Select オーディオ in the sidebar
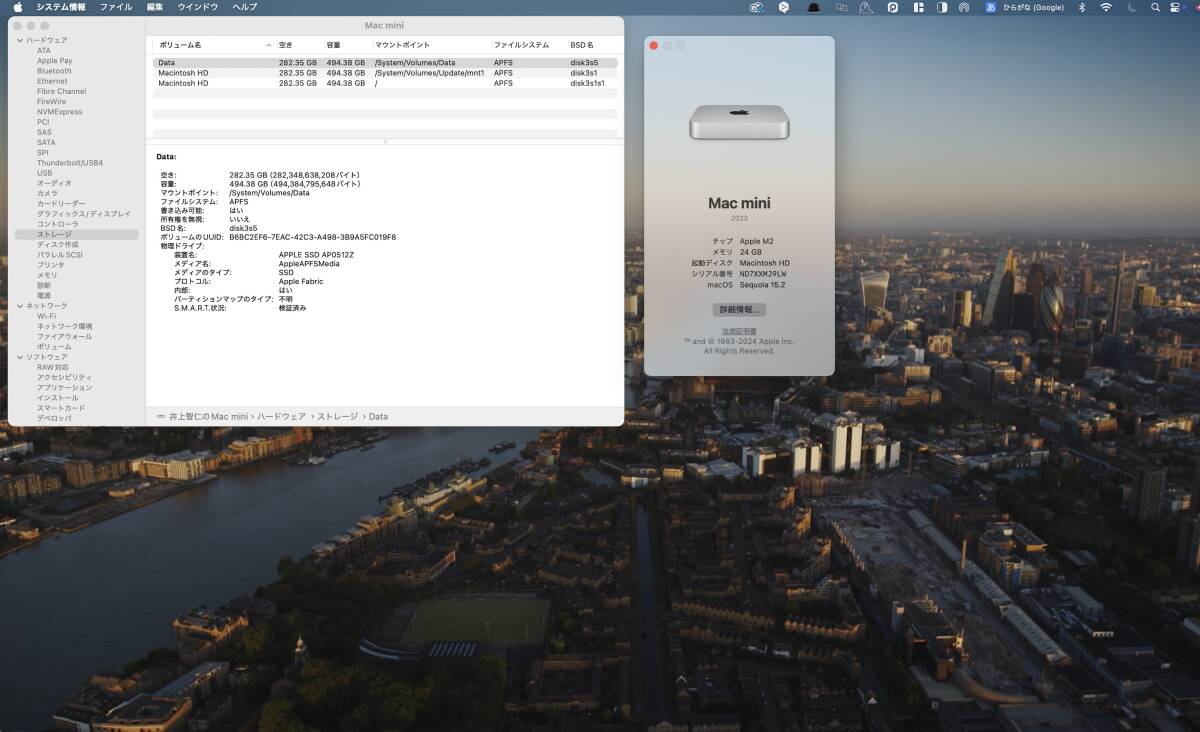 pyautogui.click(x=54, y=183)
